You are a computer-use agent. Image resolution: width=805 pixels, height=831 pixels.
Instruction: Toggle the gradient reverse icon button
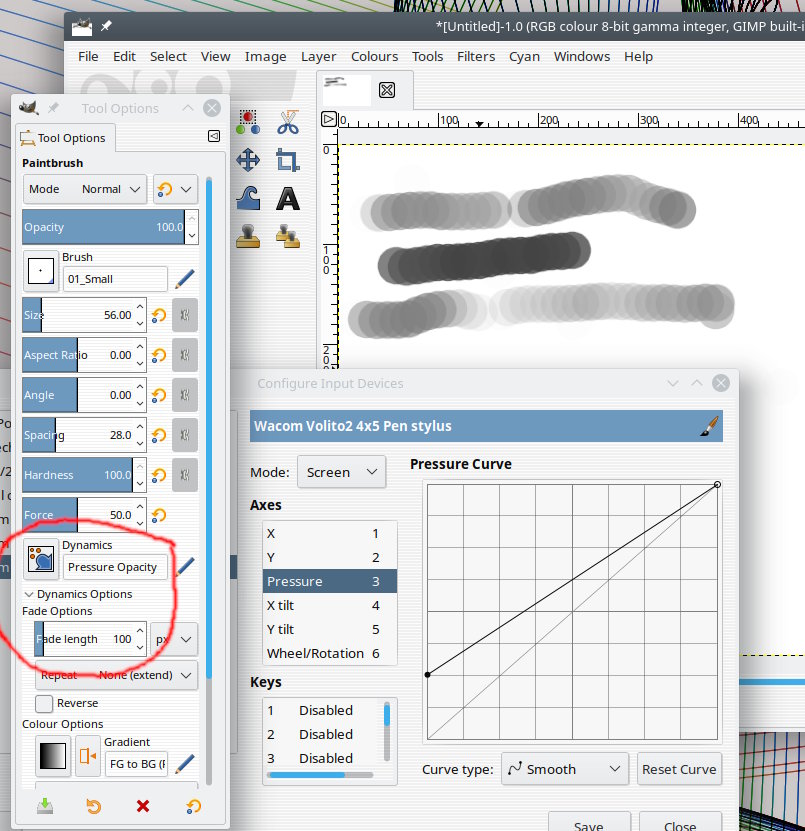click(x=87, y=756)
